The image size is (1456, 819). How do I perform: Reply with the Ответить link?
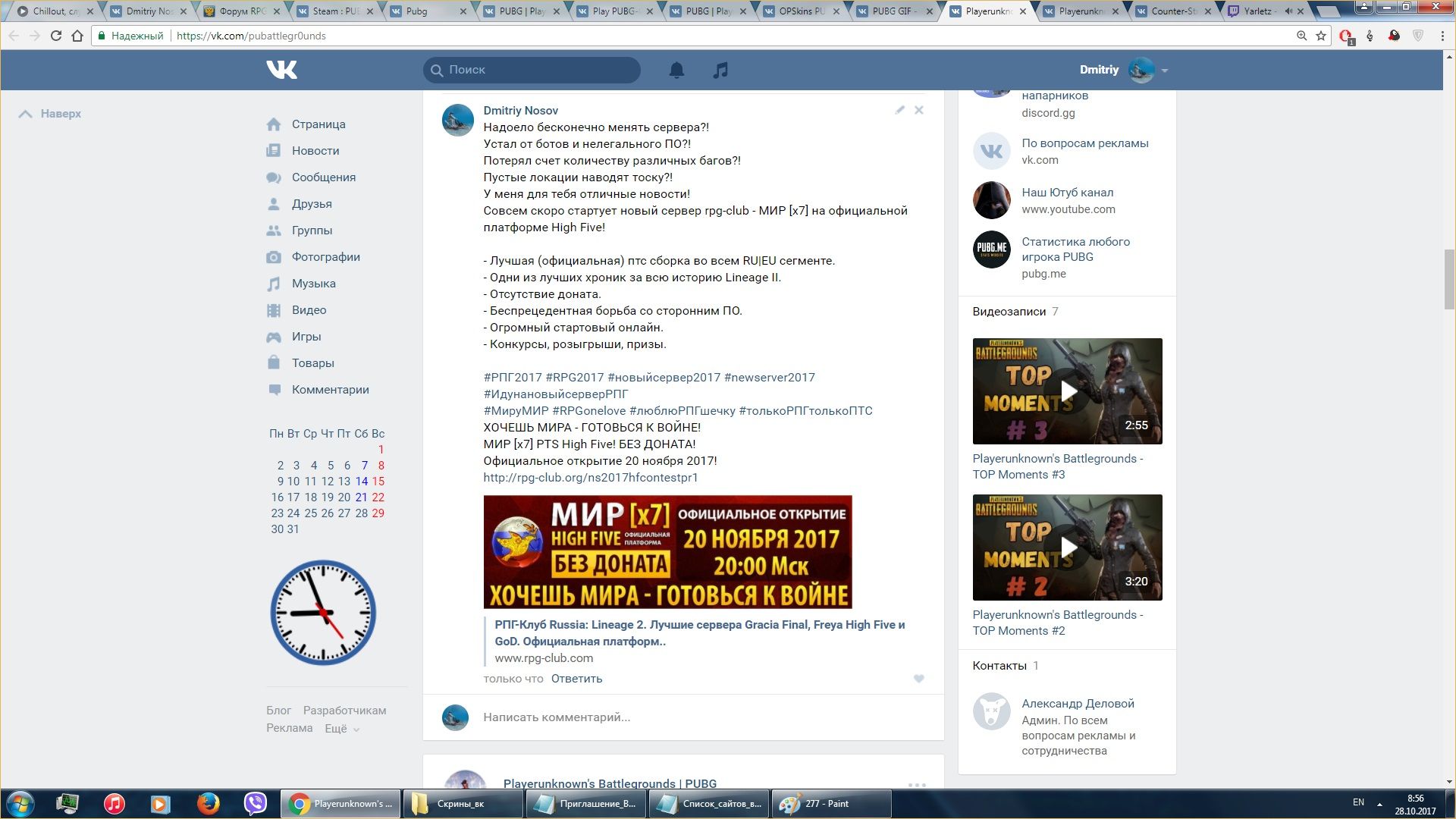click(x=576, y=679)
